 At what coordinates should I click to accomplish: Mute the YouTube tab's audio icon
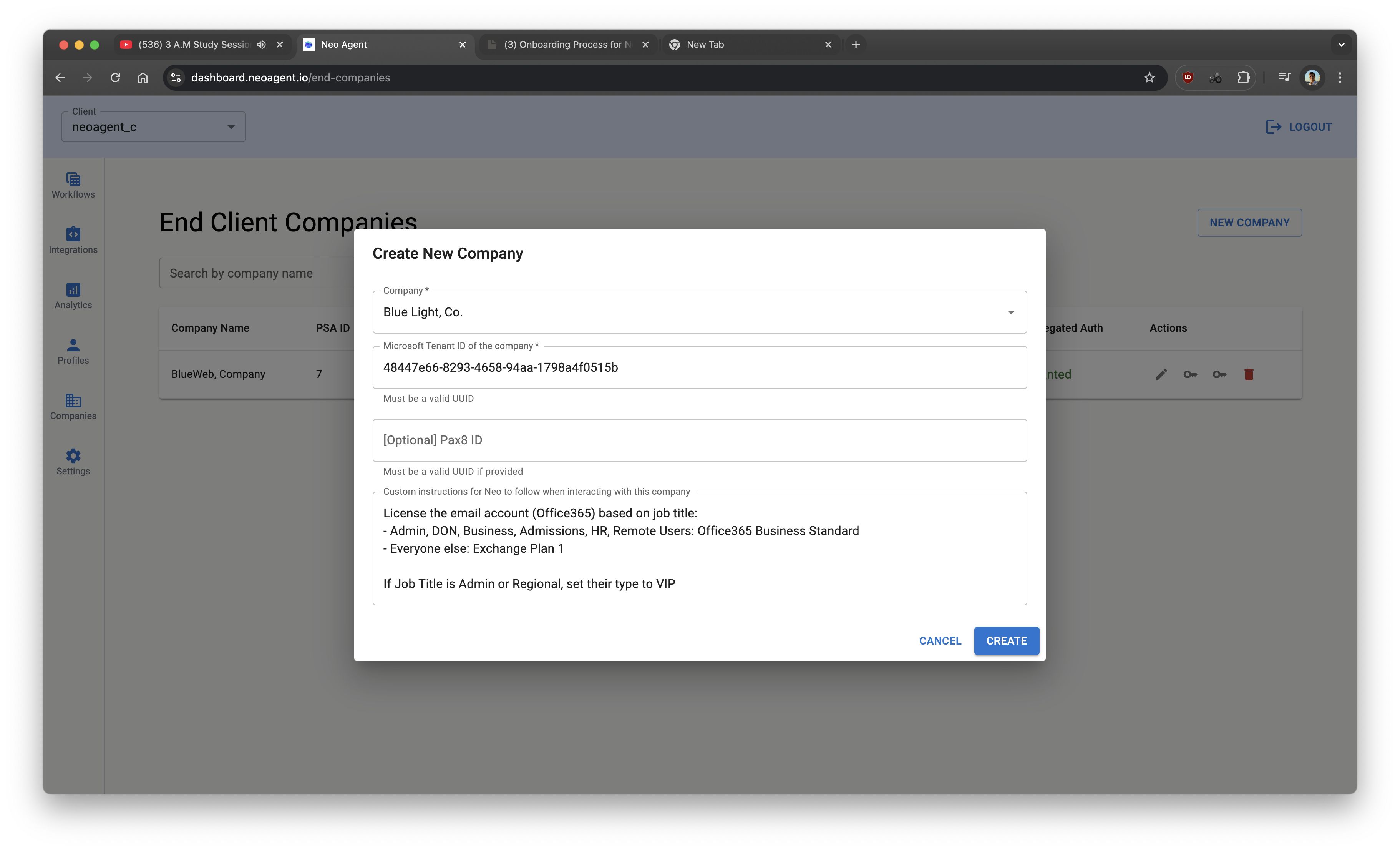pos(261,44)
